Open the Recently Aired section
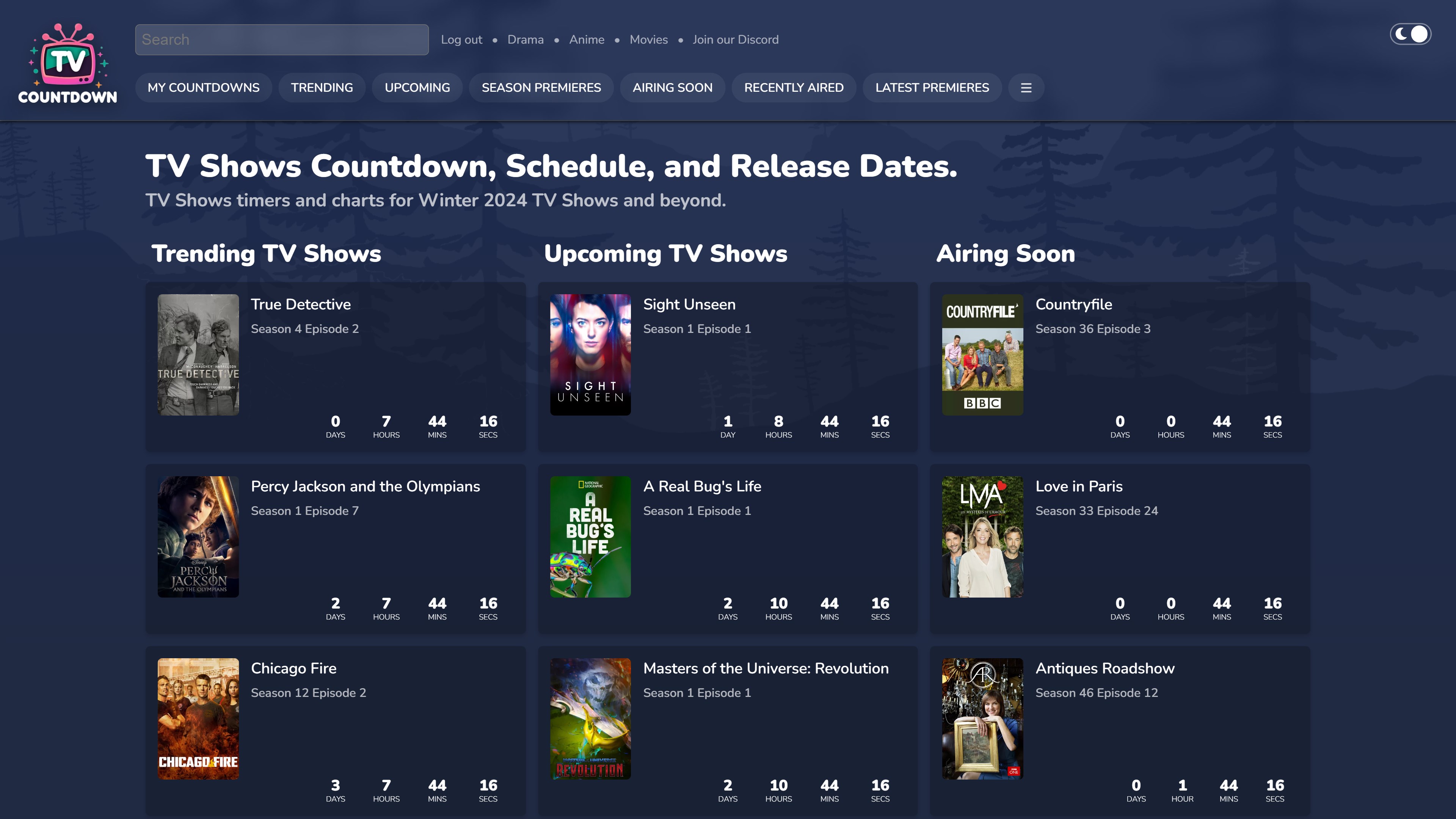Viewport: 1456px width, 819px height. (794, 88)
